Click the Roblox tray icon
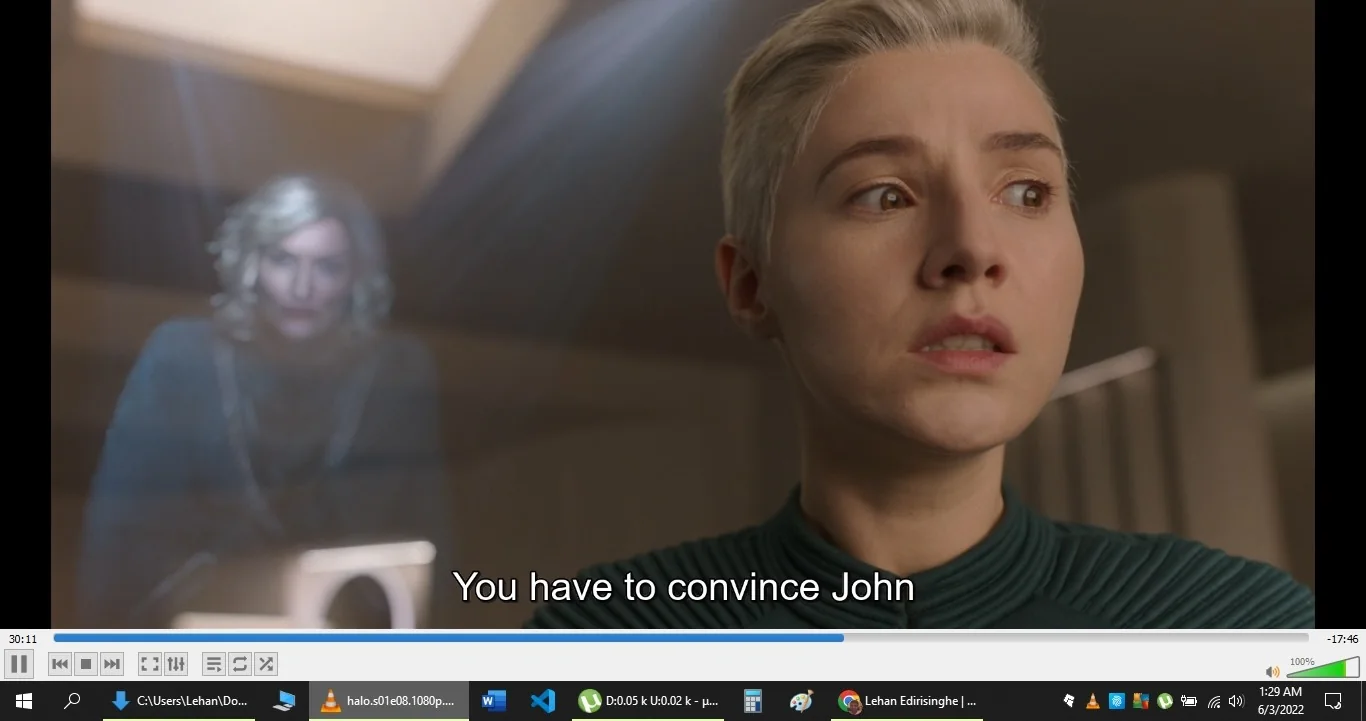The image size is (1366, 721). pos(1069,701)
